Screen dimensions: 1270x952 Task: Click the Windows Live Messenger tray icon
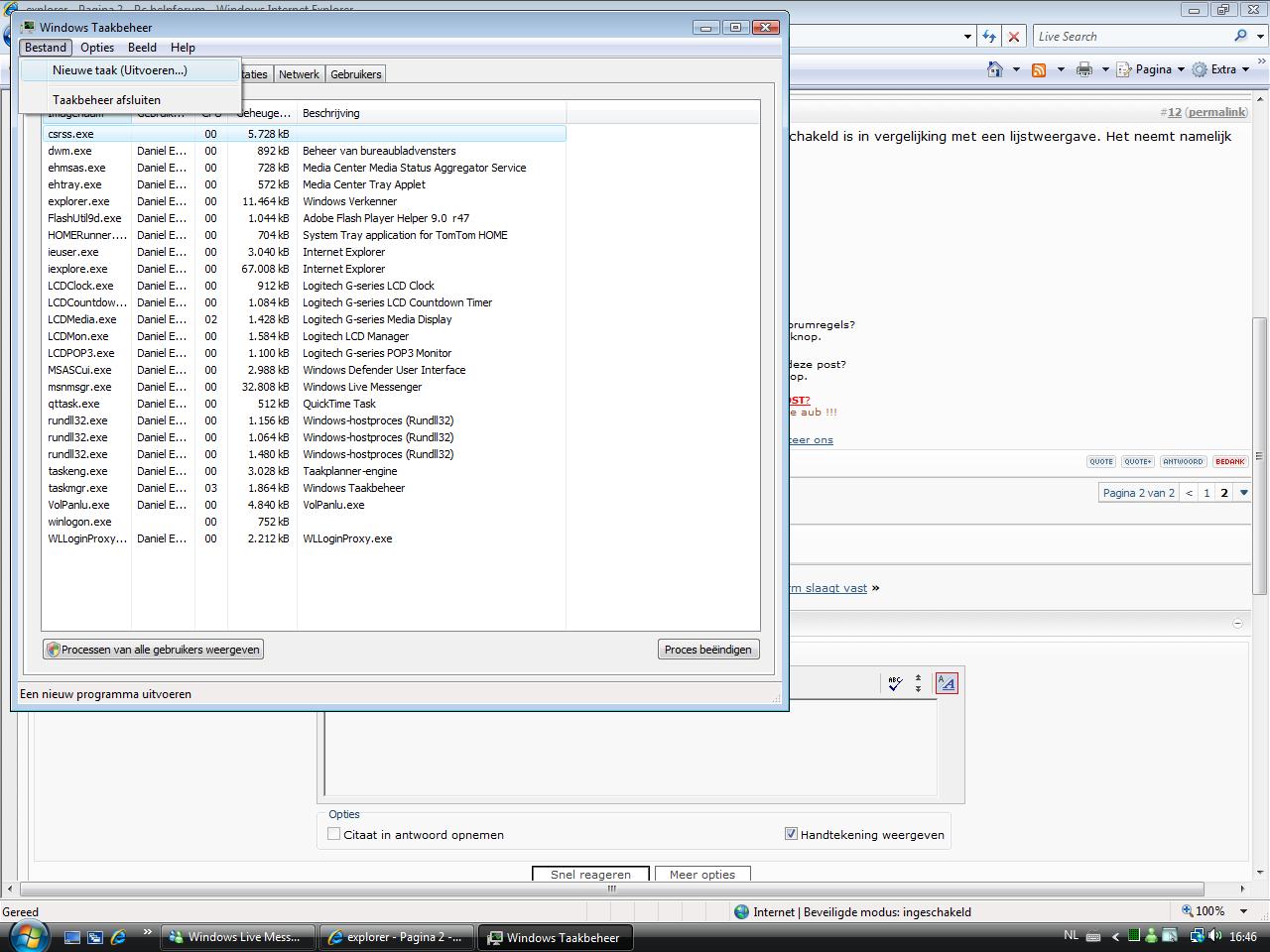pos(1151,936)
